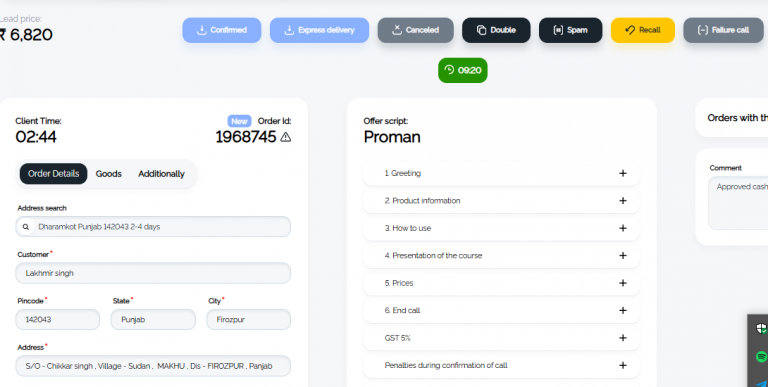
Task: Click the lead price ₹ 6,820
Action: click(x=26, y=35)
